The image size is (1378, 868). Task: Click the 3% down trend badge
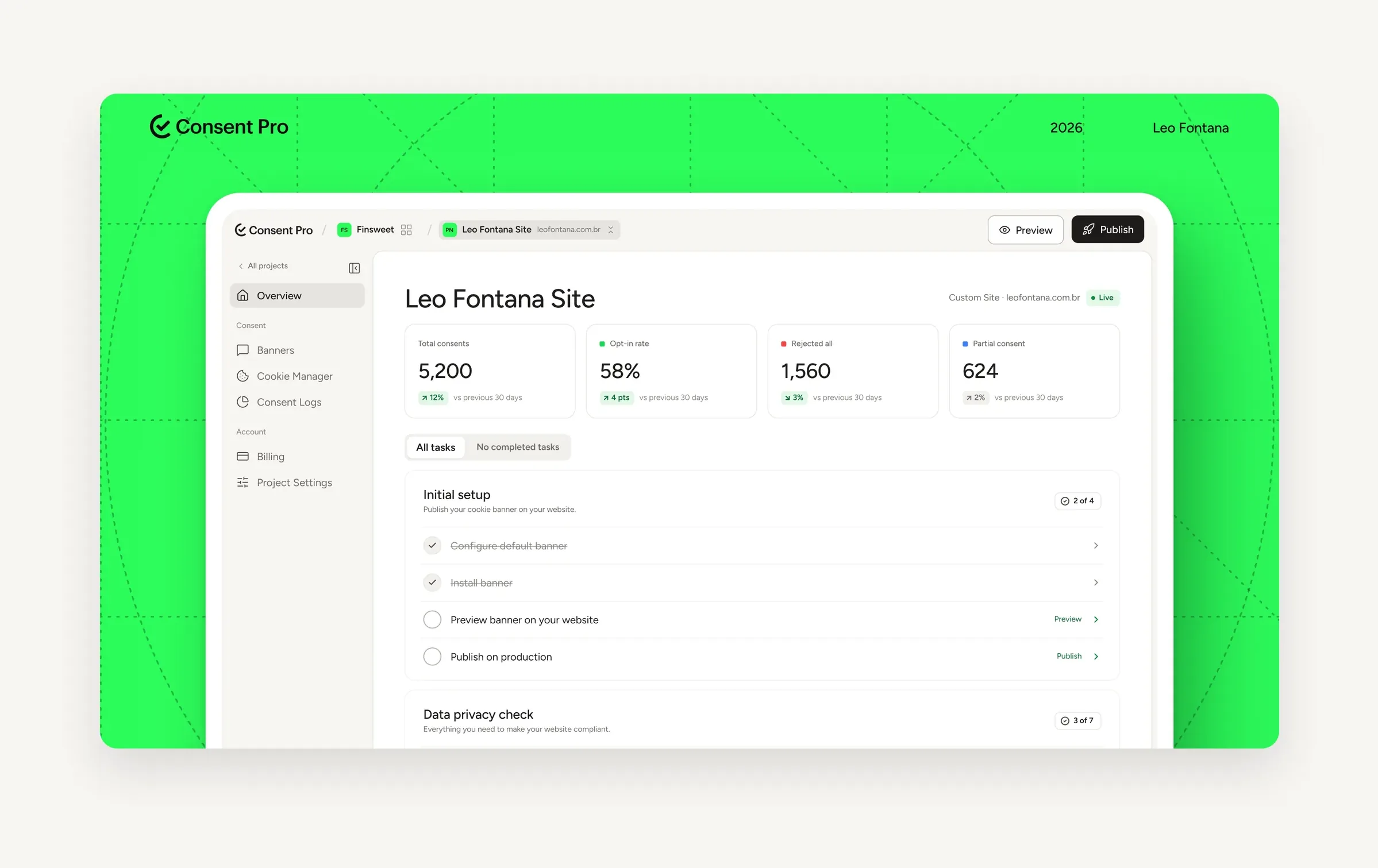click(x=794, y=398)
